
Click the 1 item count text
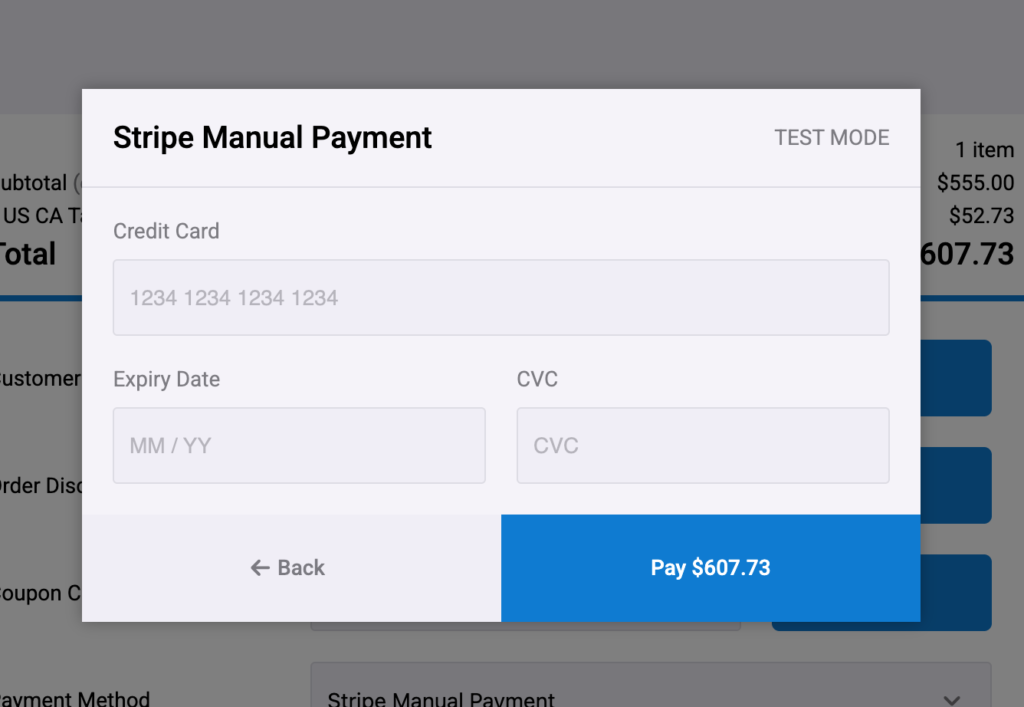[984, 150]
